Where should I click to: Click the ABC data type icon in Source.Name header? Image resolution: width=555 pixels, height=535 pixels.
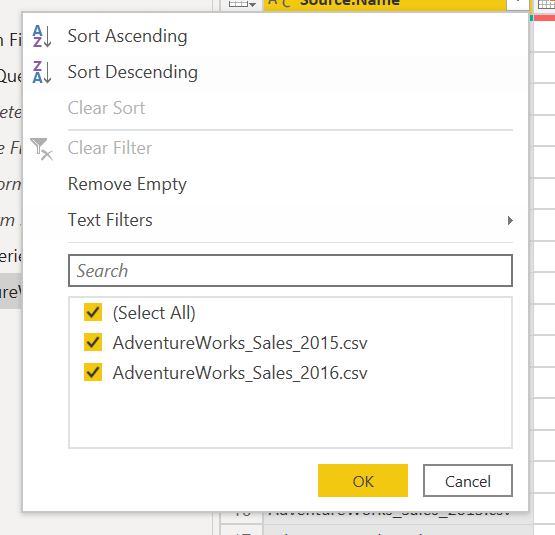click(279, 4)
